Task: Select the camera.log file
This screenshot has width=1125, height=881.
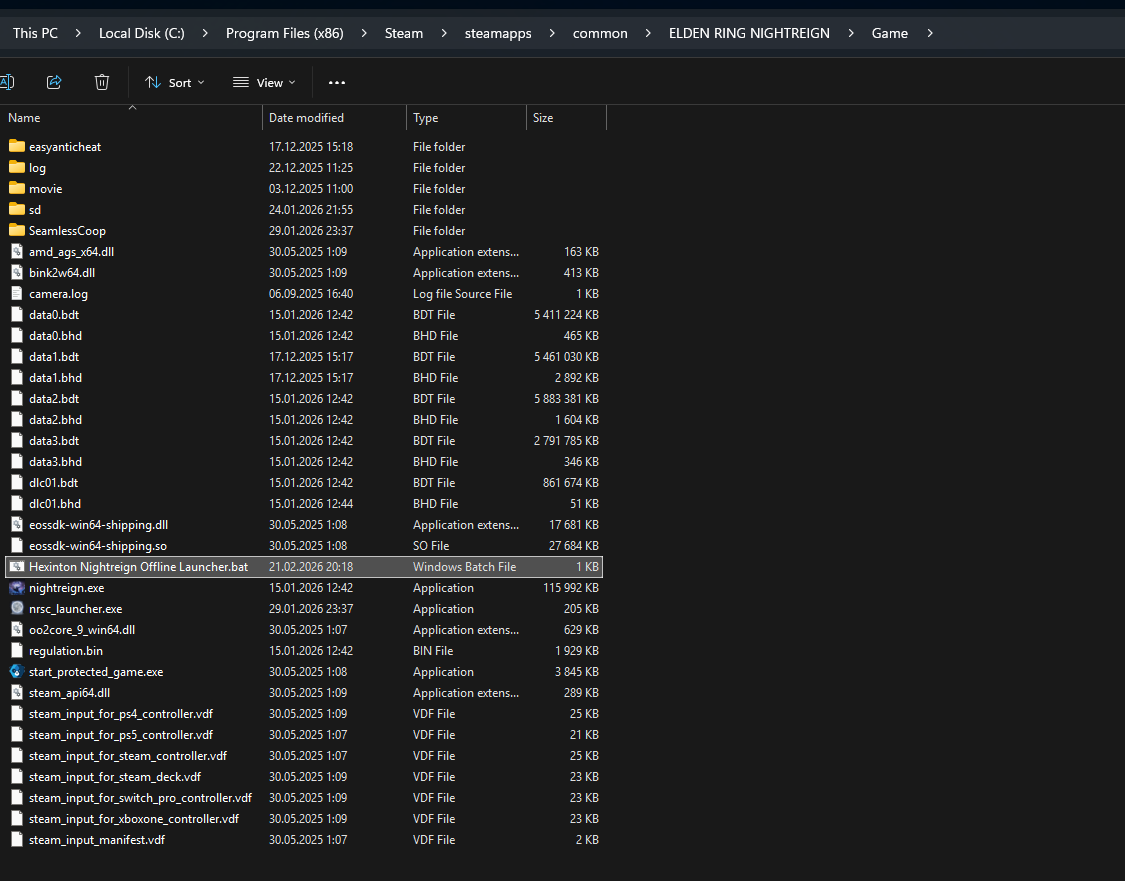Action: [x=58, y=294]
